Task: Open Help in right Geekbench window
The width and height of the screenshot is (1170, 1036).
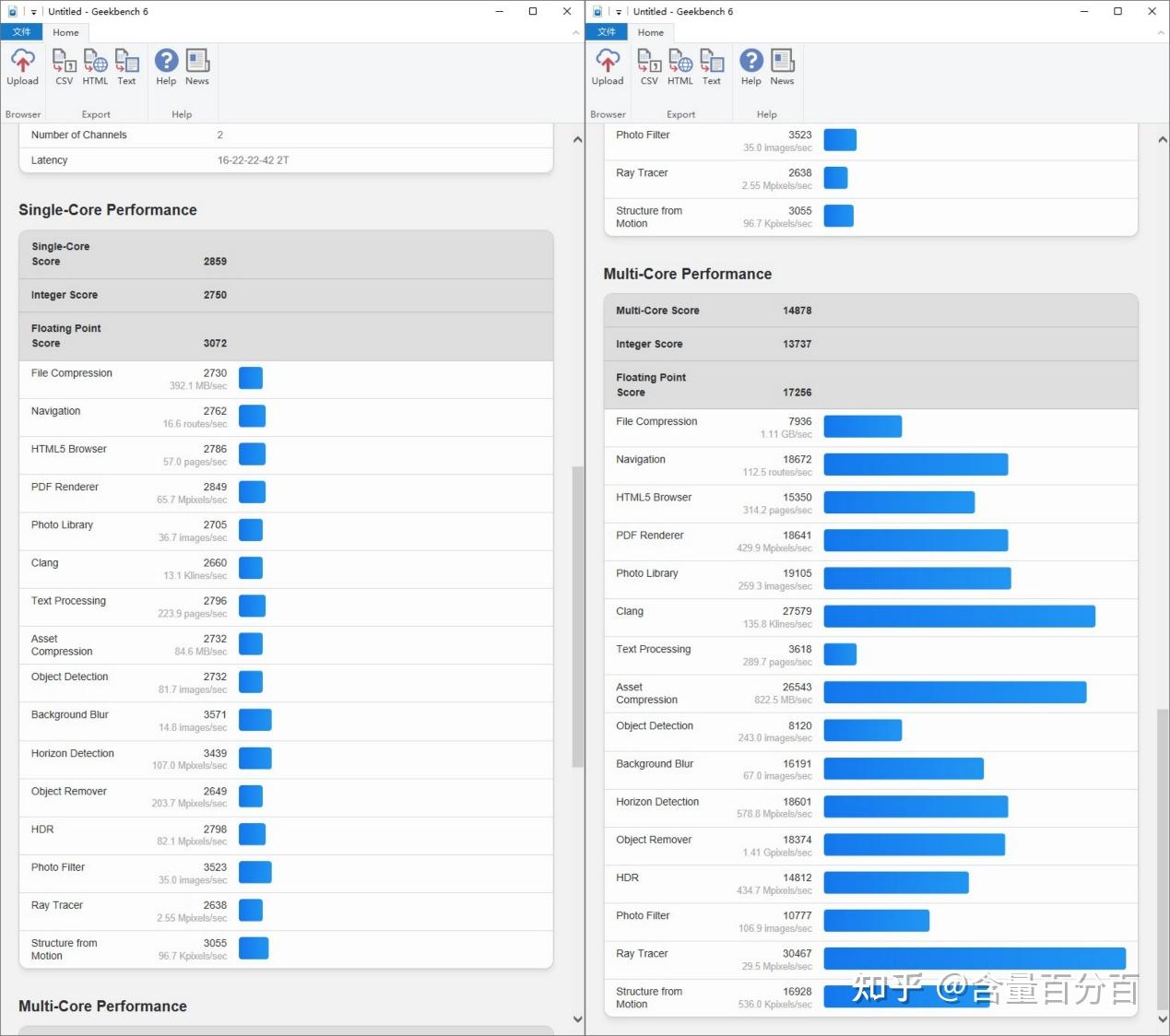Action: coord(751,67)
